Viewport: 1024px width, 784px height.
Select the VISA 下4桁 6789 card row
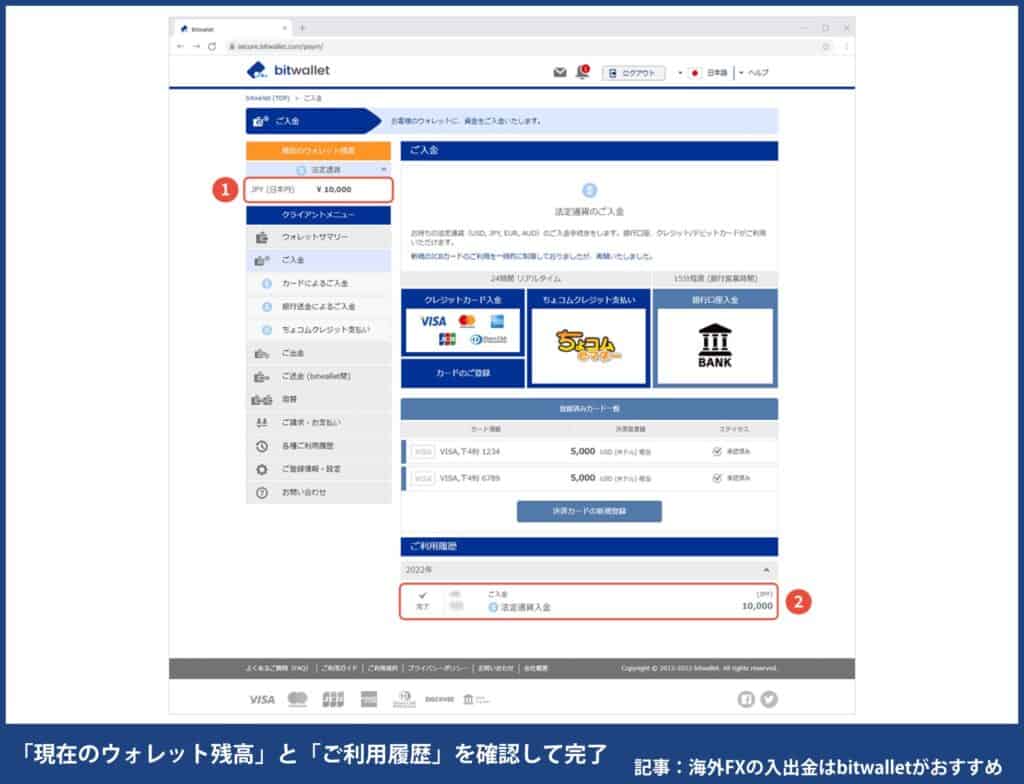click(x=589, y=478)
